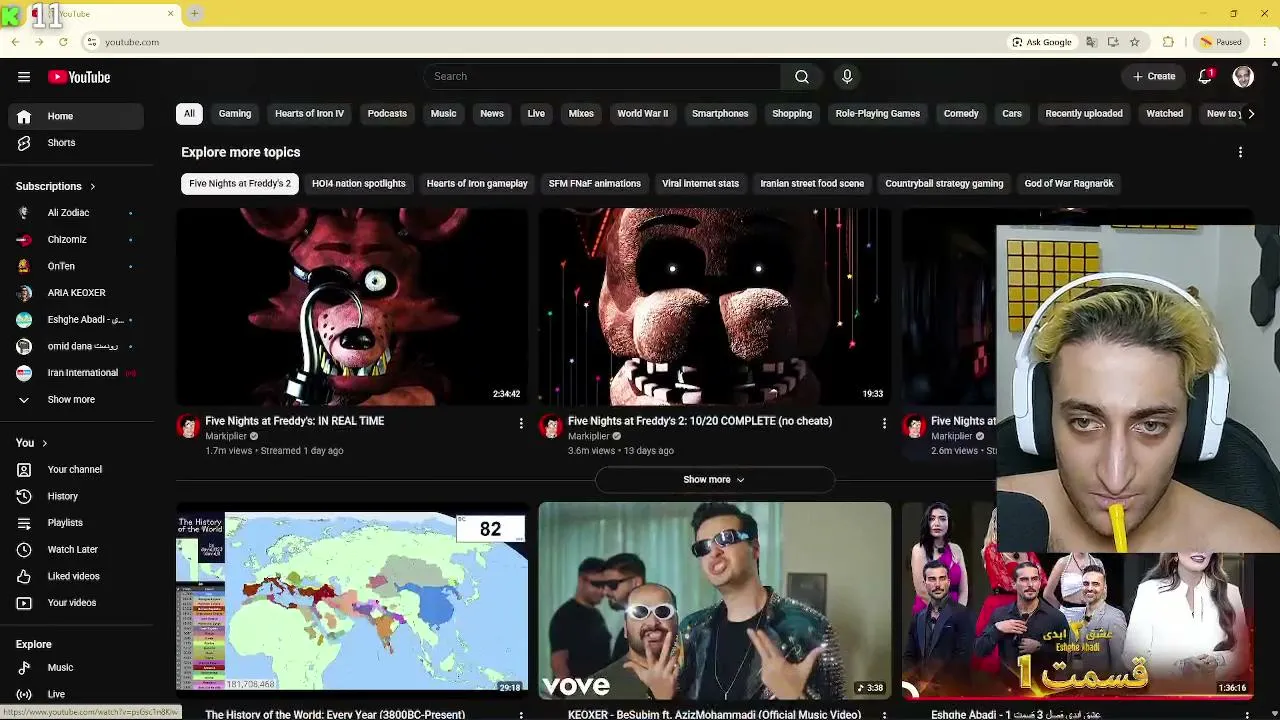The image size is (1280, 720).
Task: Open the Chrome three-dot menu
Action: 1266,42
